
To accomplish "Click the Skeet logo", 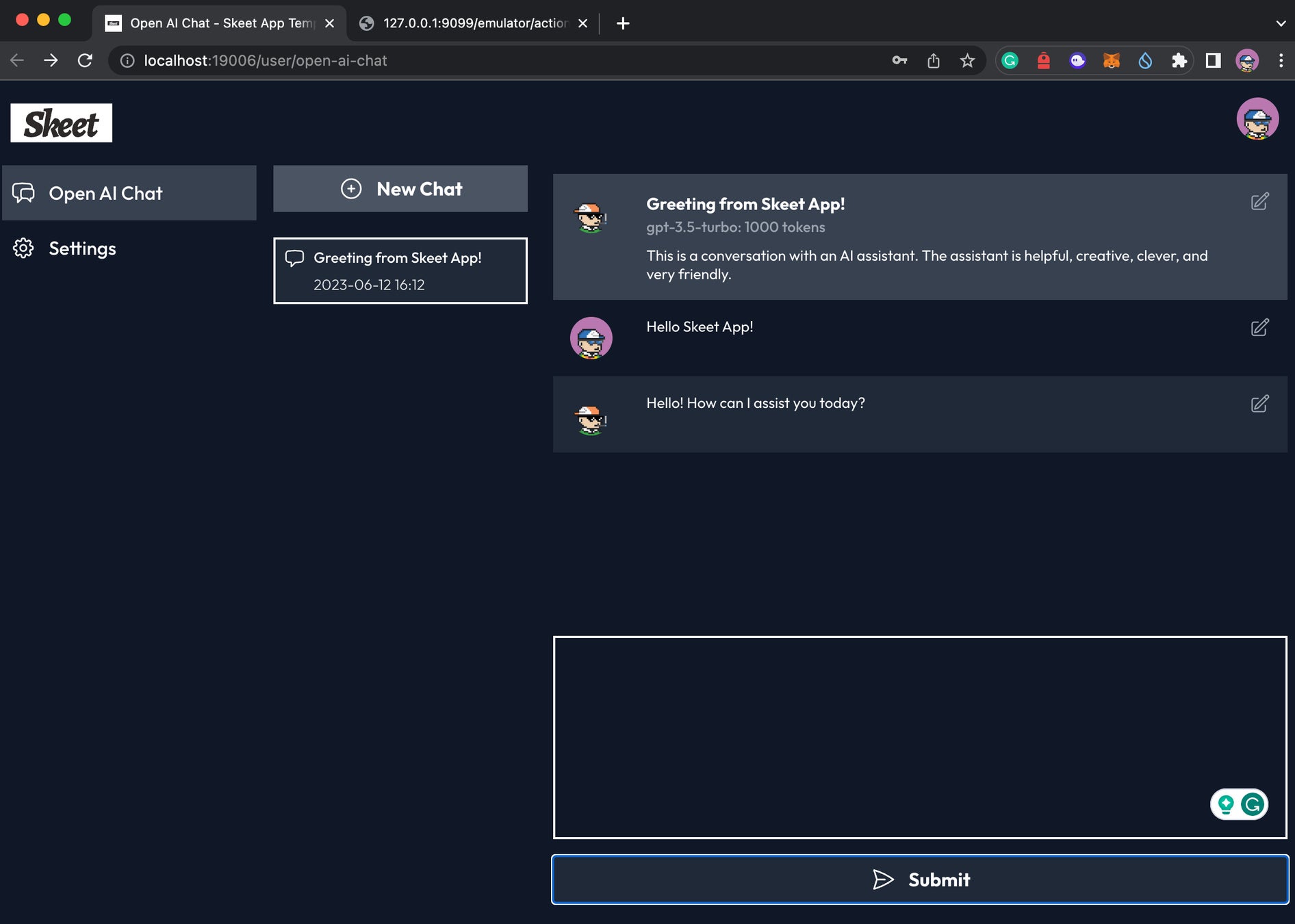I will [x=61, y=123].
